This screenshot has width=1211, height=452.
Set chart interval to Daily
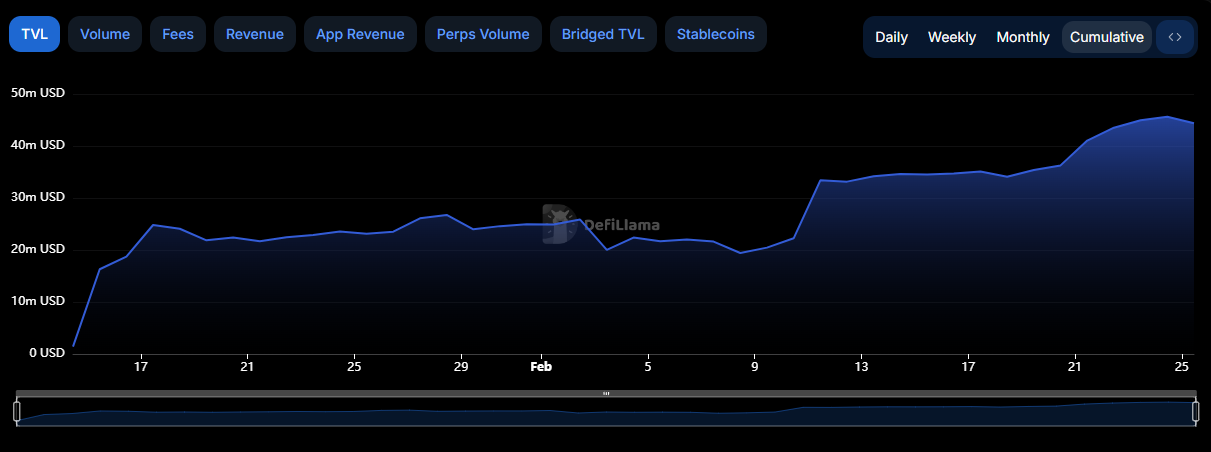(x=891, y=37)
